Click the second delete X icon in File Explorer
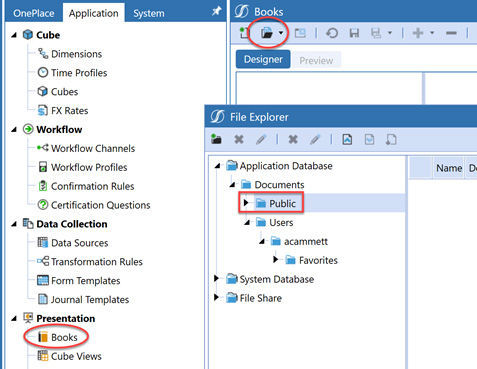Screen dimensions: 477x369 (293, 139)
